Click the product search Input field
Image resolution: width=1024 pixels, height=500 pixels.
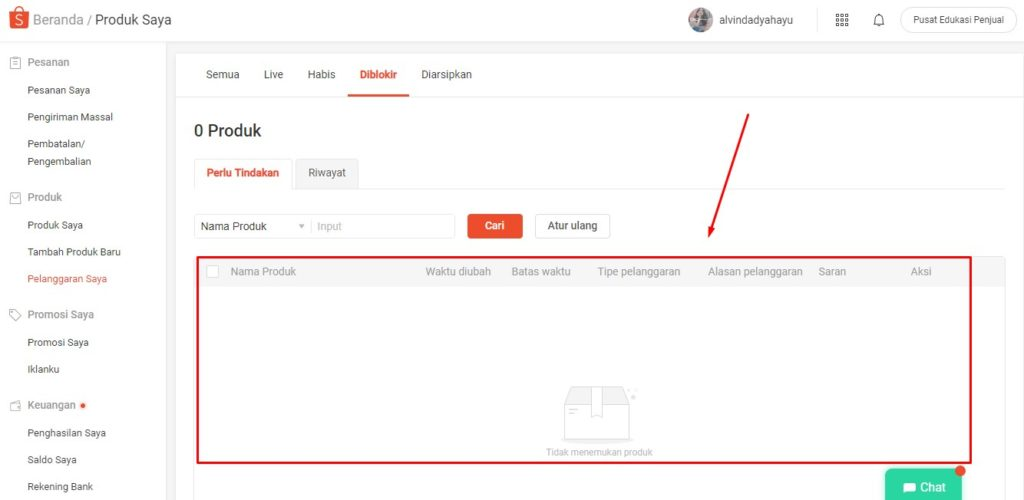pyautogui.click(x=383, y=227)
